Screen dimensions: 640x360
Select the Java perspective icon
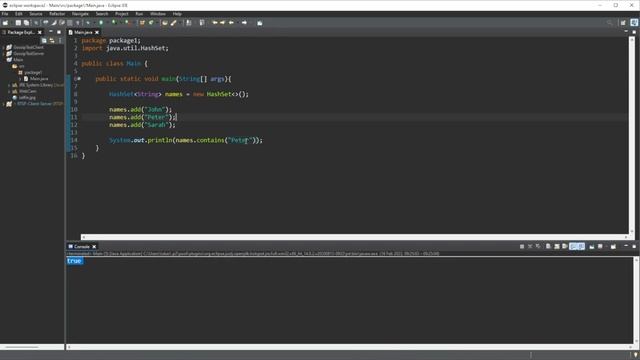click(x=634, y=23)
